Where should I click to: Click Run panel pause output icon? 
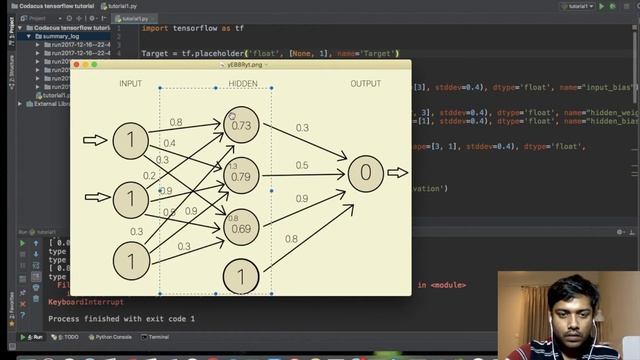click(22, 265)
